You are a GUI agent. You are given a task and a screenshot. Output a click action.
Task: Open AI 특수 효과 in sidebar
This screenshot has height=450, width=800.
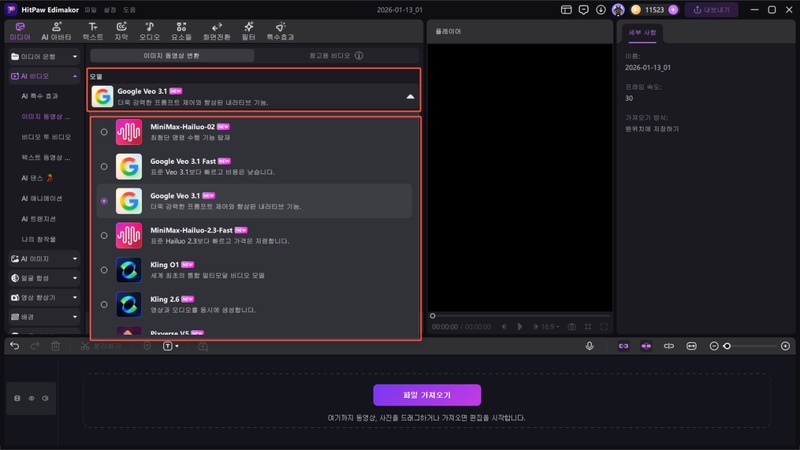40,96
